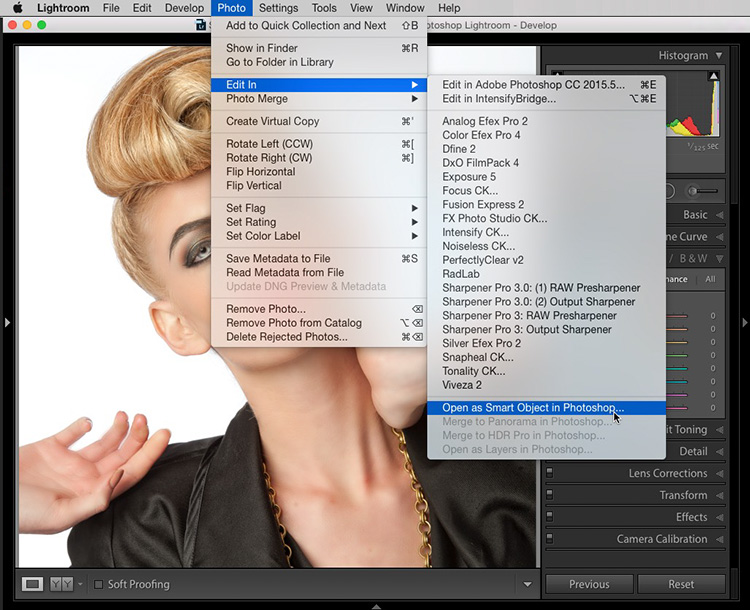
Task: Expand the Detail panel
Action: tap(719, 451)
